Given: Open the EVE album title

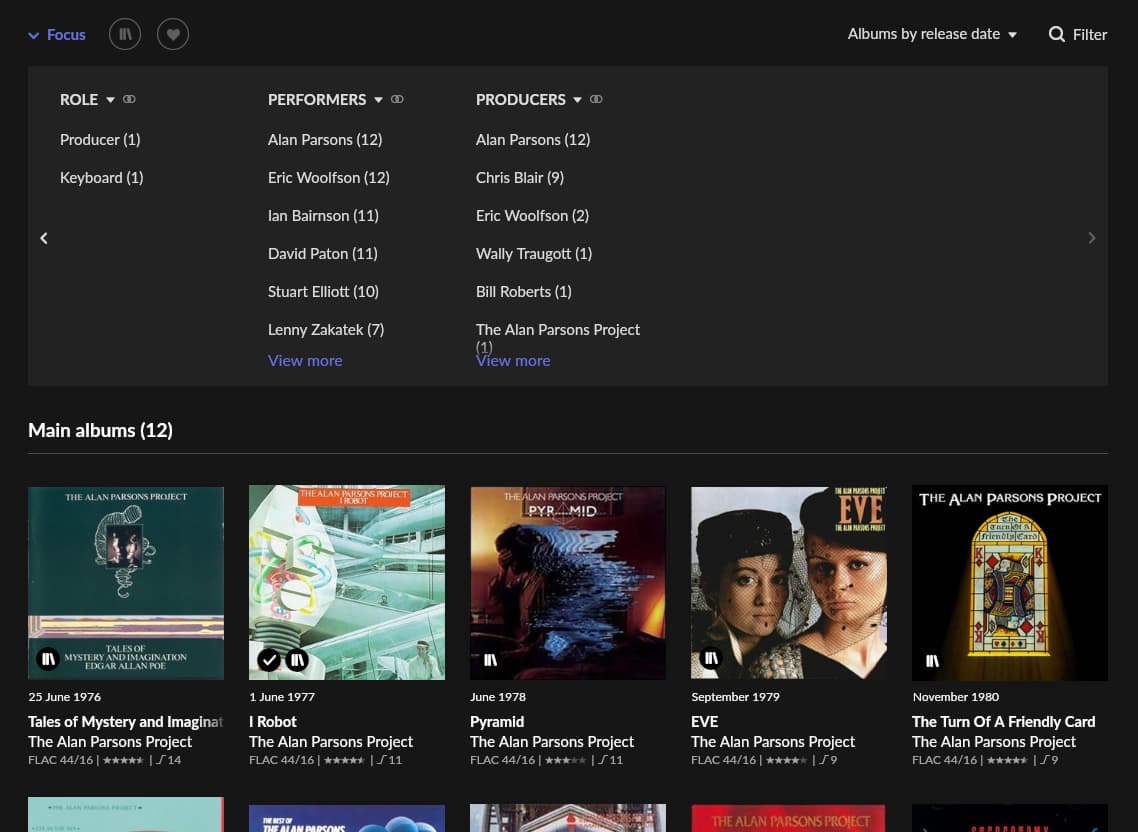Looking at the screenshot, I should pos(705,722).
